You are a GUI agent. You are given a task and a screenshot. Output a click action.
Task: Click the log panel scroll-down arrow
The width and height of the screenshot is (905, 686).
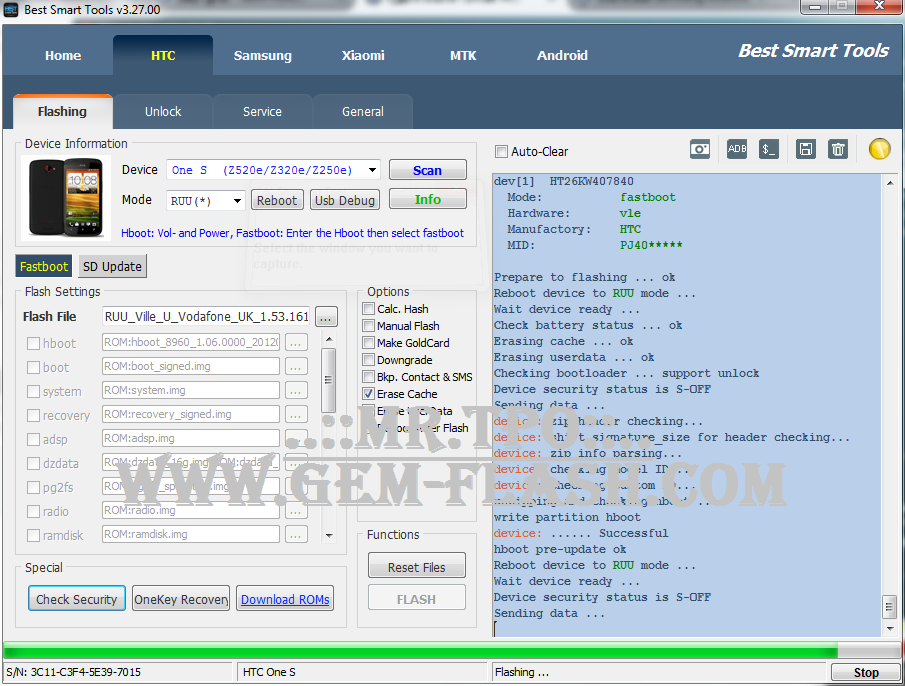890,628
